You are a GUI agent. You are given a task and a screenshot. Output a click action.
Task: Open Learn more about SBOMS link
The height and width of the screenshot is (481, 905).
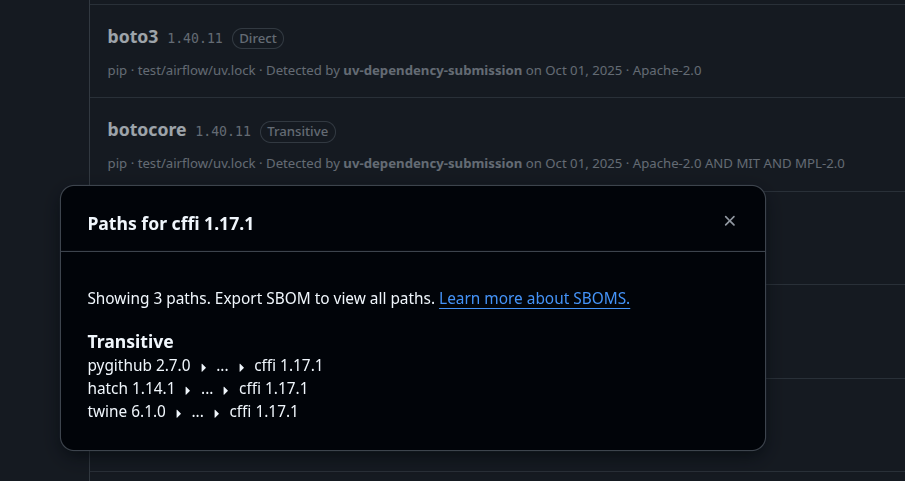pos(534,299)
